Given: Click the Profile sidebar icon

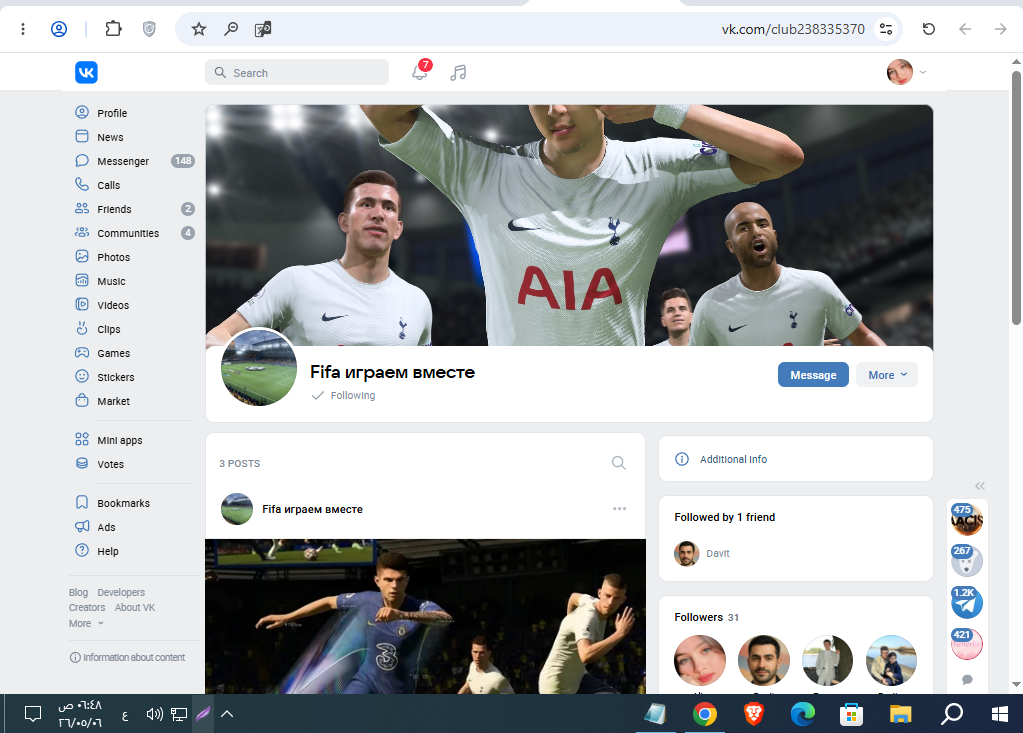Looking at the screenshot, I should pos(82,112).
